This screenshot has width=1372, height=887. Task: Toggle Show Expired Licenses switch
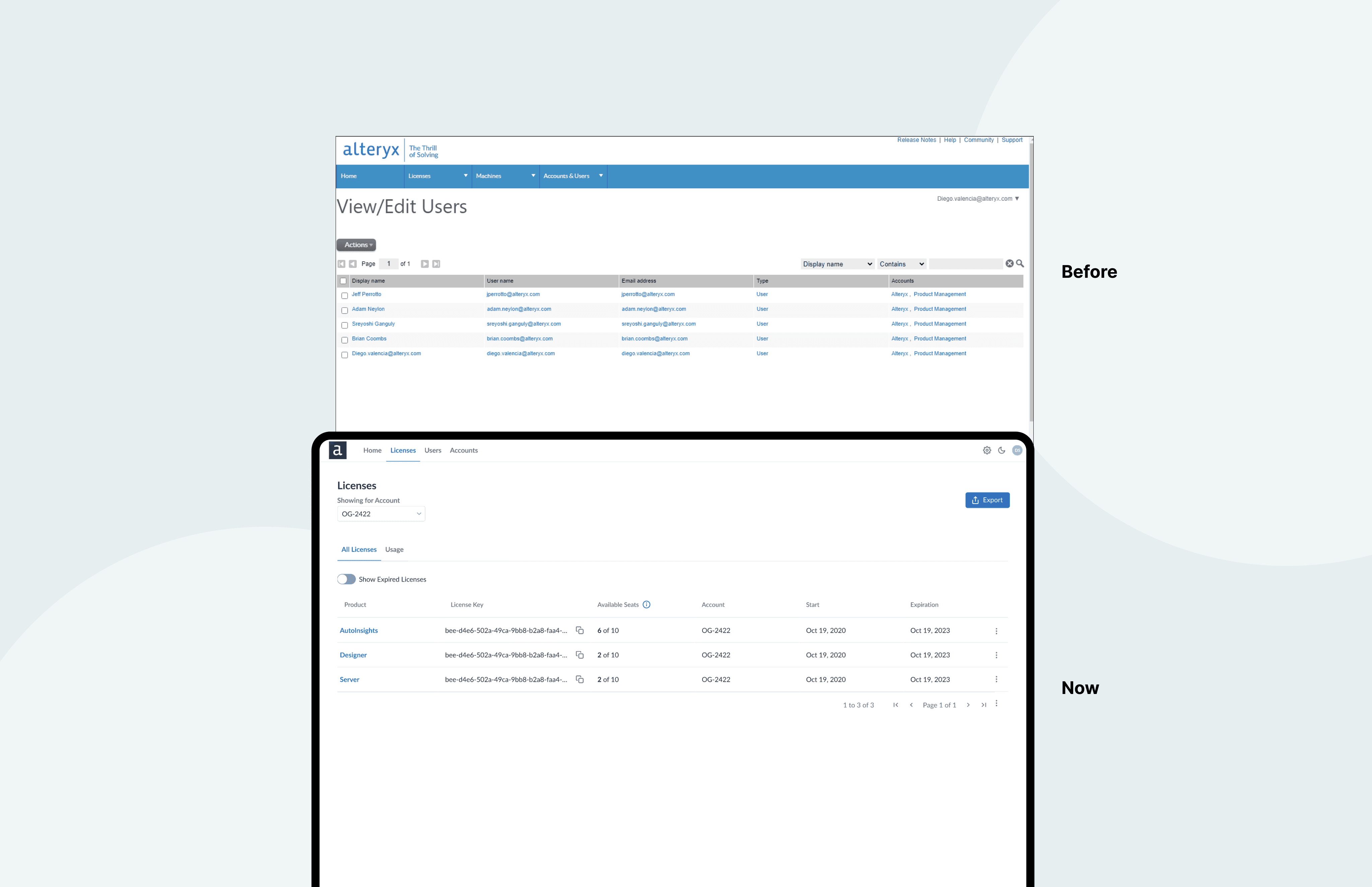pos(347,579)
